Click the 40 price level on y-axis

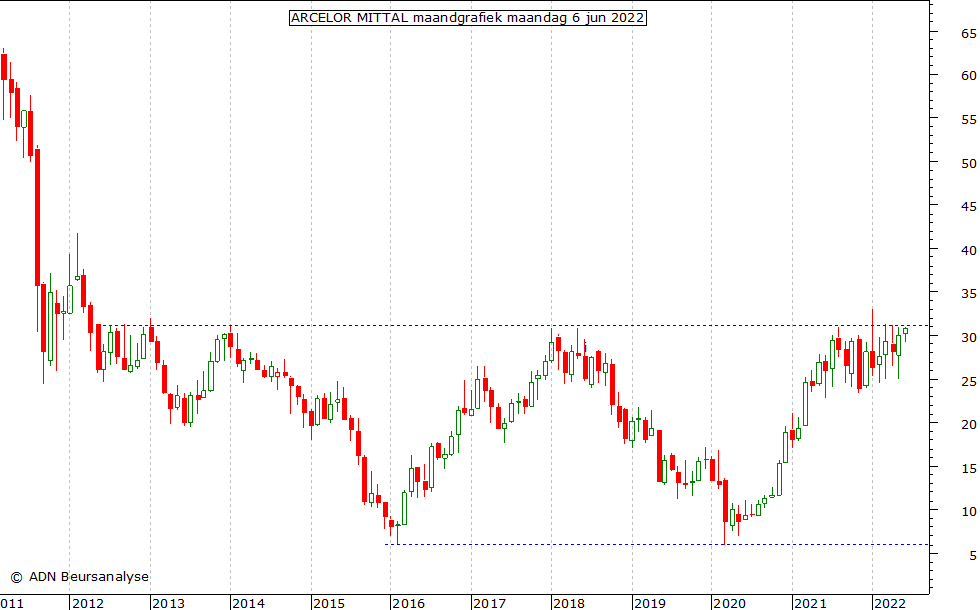(969, 251)
